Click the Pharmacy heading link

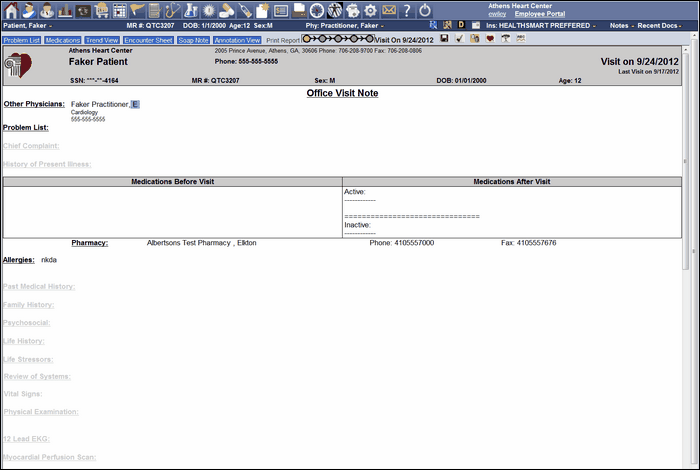(90, 243)
